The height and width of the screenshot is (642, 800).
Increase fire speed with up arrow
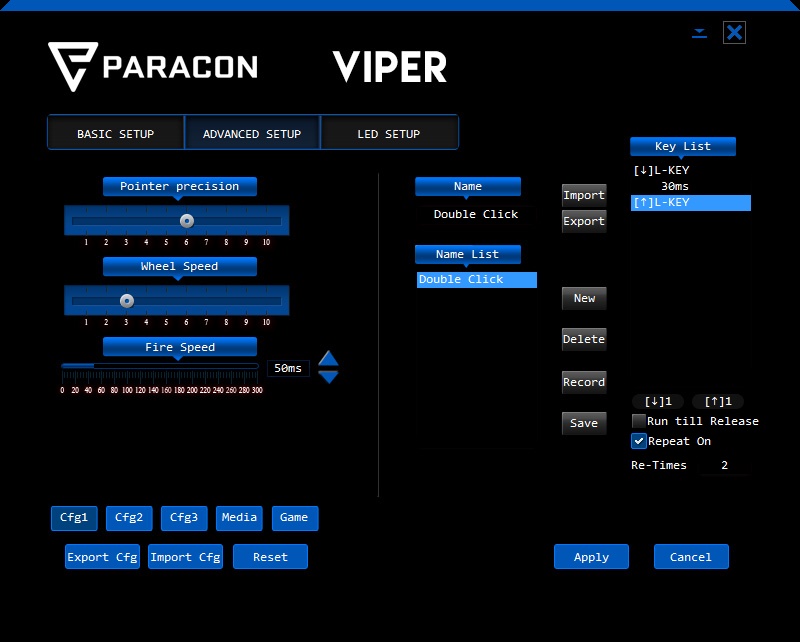328,358
